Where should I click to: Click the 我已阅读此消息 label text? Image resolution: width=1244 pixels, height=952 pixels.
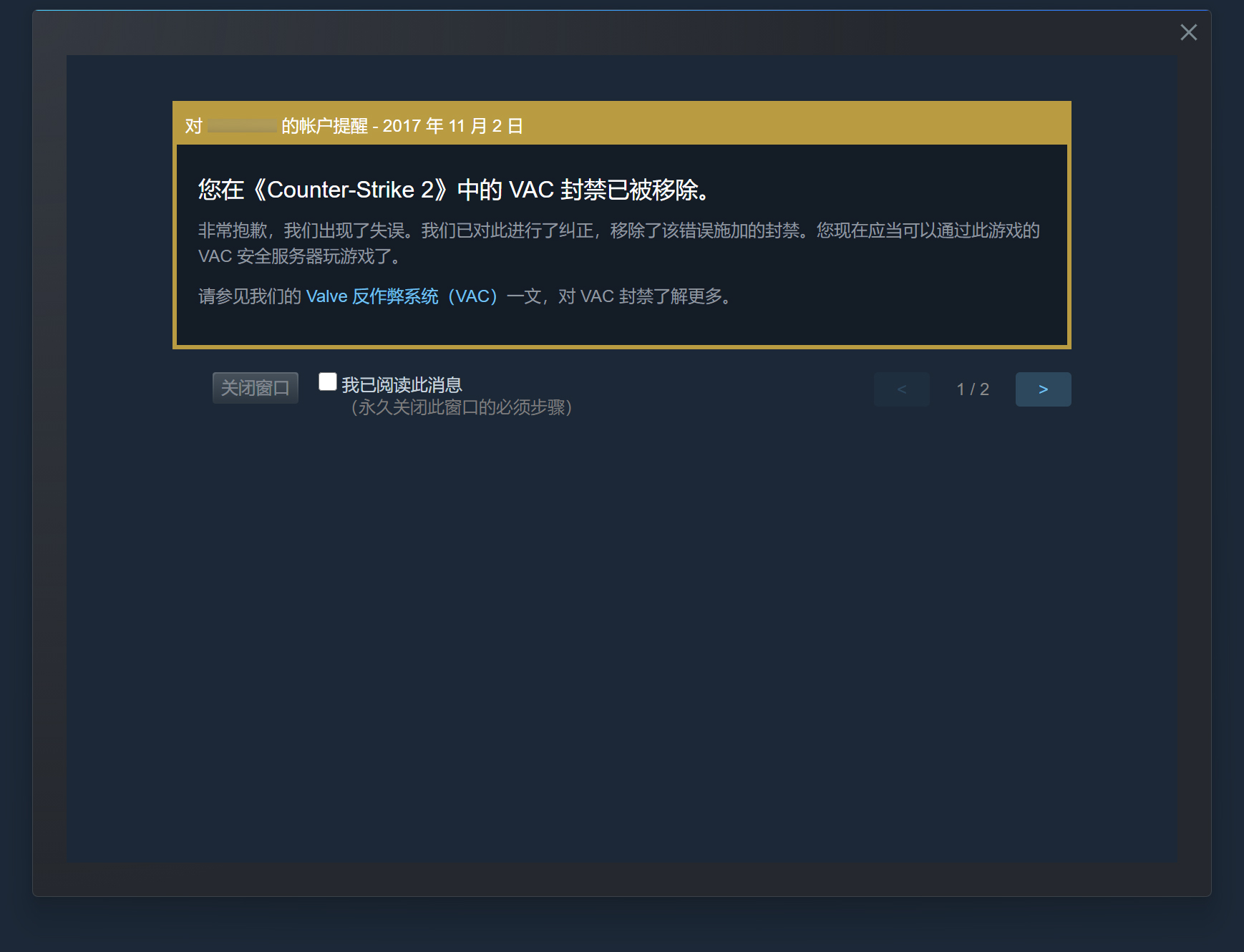click(402, 385)
